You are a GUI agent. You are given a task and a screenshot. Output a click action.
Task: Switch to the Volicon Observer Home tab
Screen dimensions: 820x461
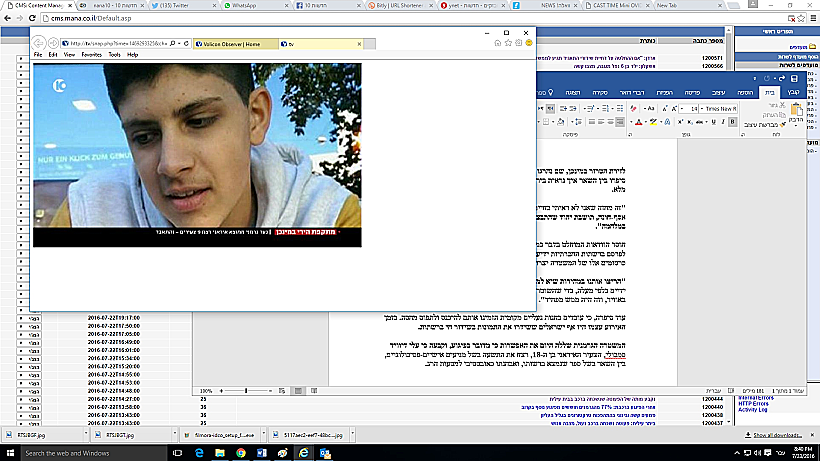point(235,44)
